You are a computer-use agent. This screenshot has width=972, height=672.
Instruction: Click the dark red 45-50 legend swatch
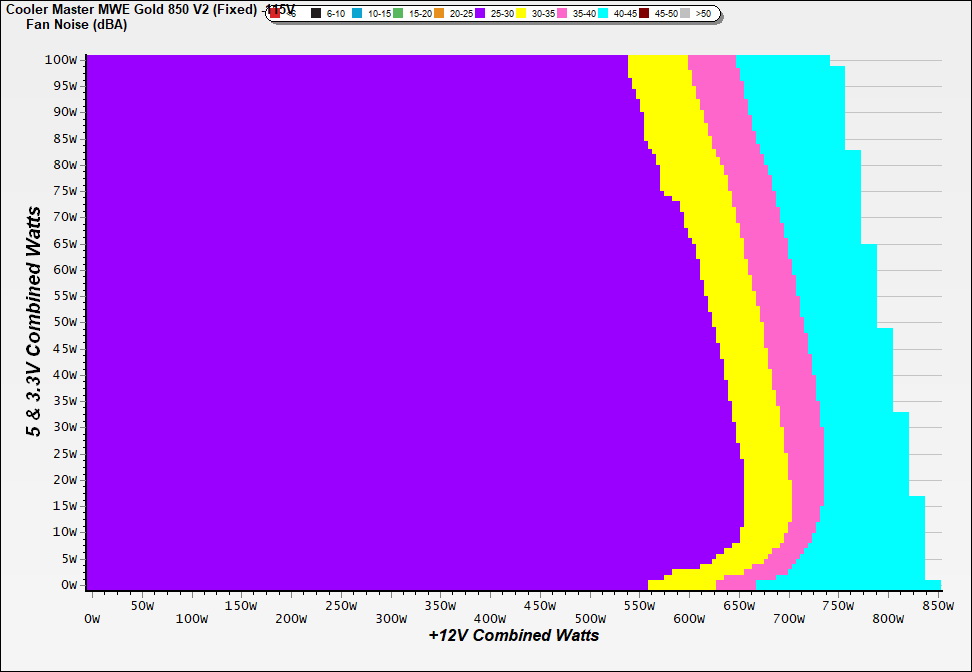pos(644,14)
